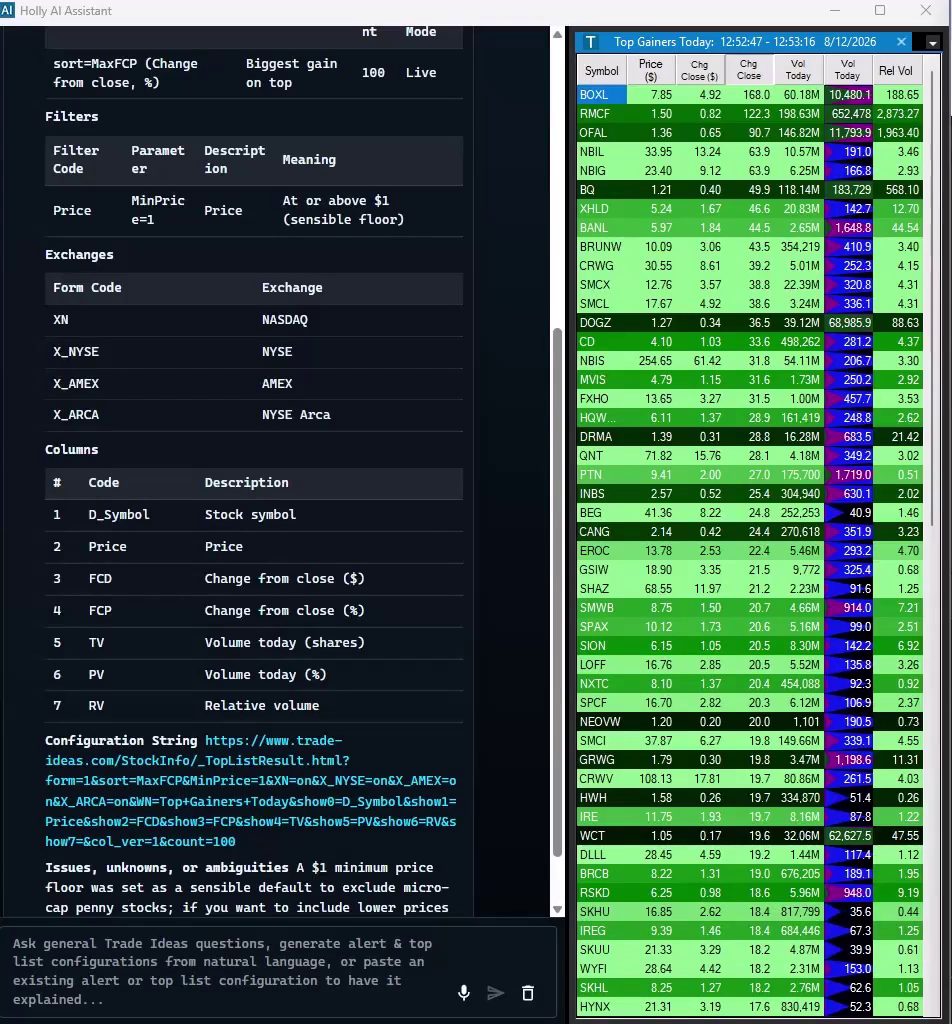952x1024 pixels.
Task: Click the Filters section heading
Action: click(x=72, y=117)
